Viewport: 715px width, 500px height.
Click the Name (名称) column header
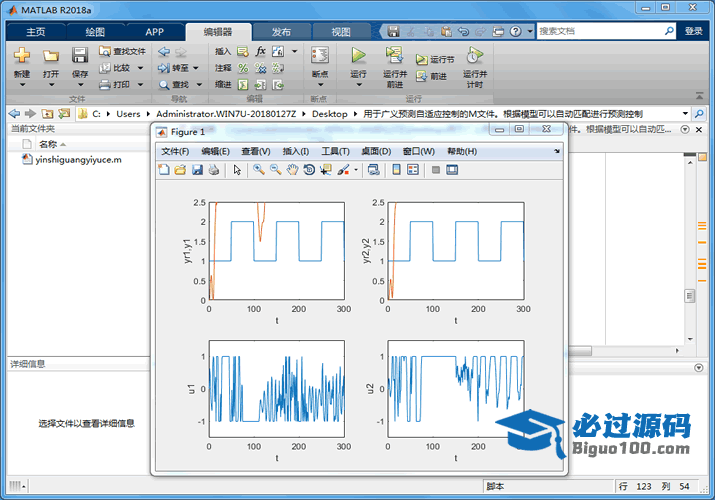pyautogui.click(x=48, y=144)
